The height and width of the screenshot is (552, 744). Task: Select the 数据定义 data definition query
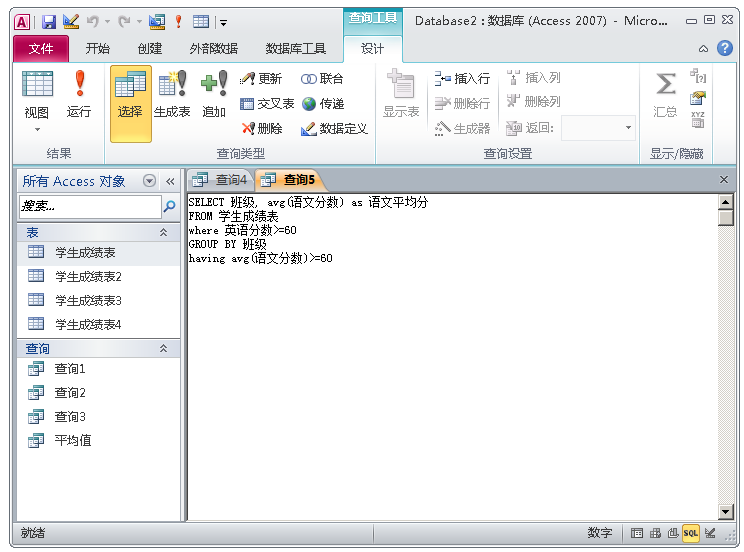tap(334, 128)
